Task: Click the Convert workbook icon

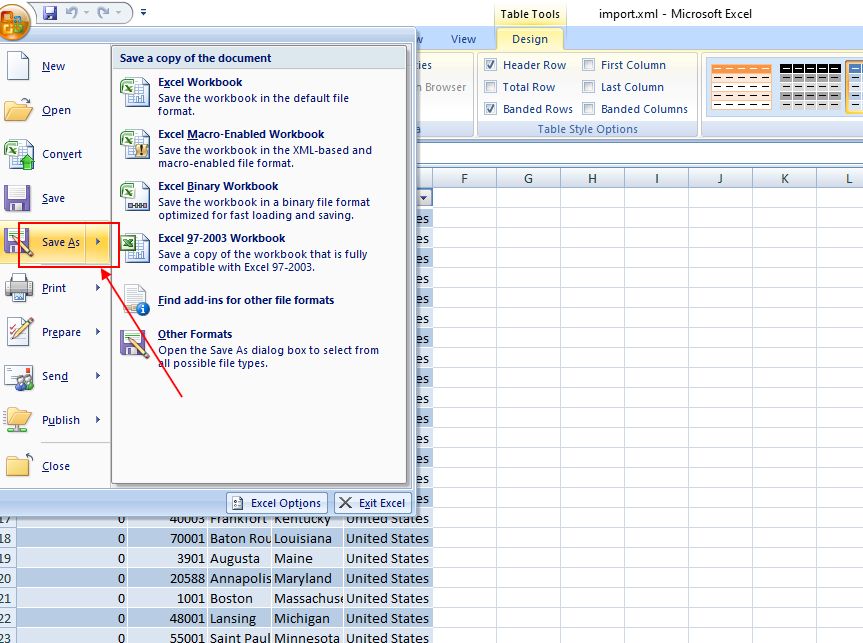Action: (19, 154)
